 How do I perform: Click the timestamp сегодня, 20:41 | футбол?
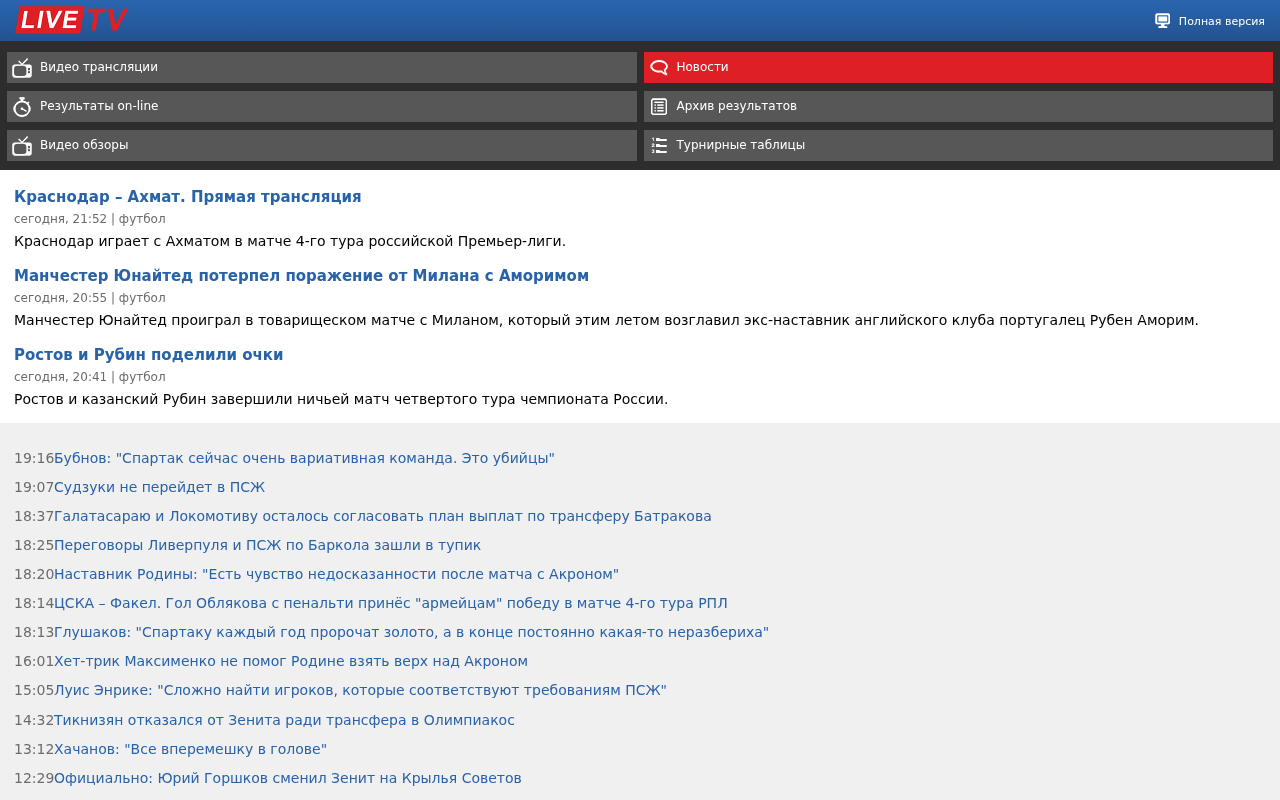[x=90, y=377]
